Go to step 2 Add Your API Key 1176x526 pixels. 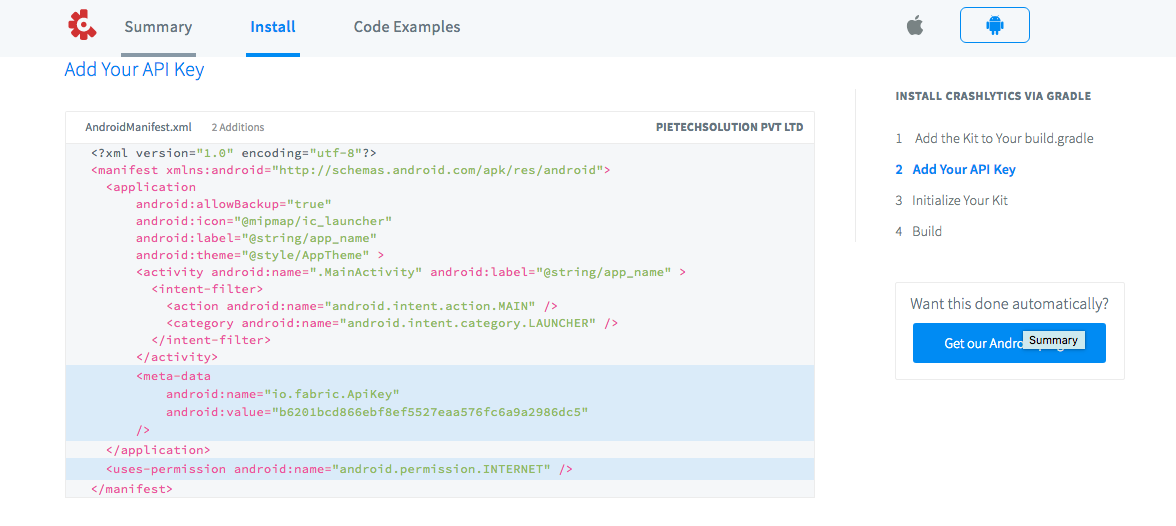(956, 170)
